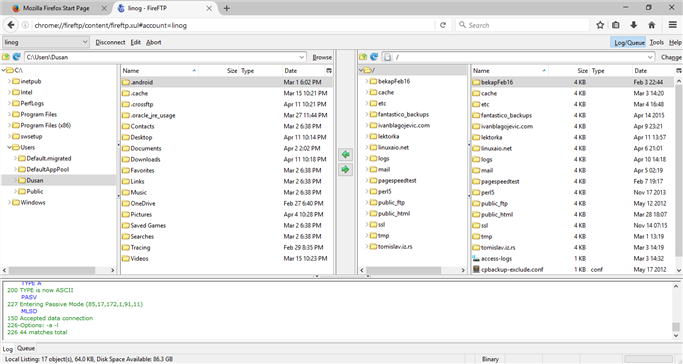This screenshot has width=683, height=364.
Task: Expand remote public_html tree node
Action: tap(367, 213)
